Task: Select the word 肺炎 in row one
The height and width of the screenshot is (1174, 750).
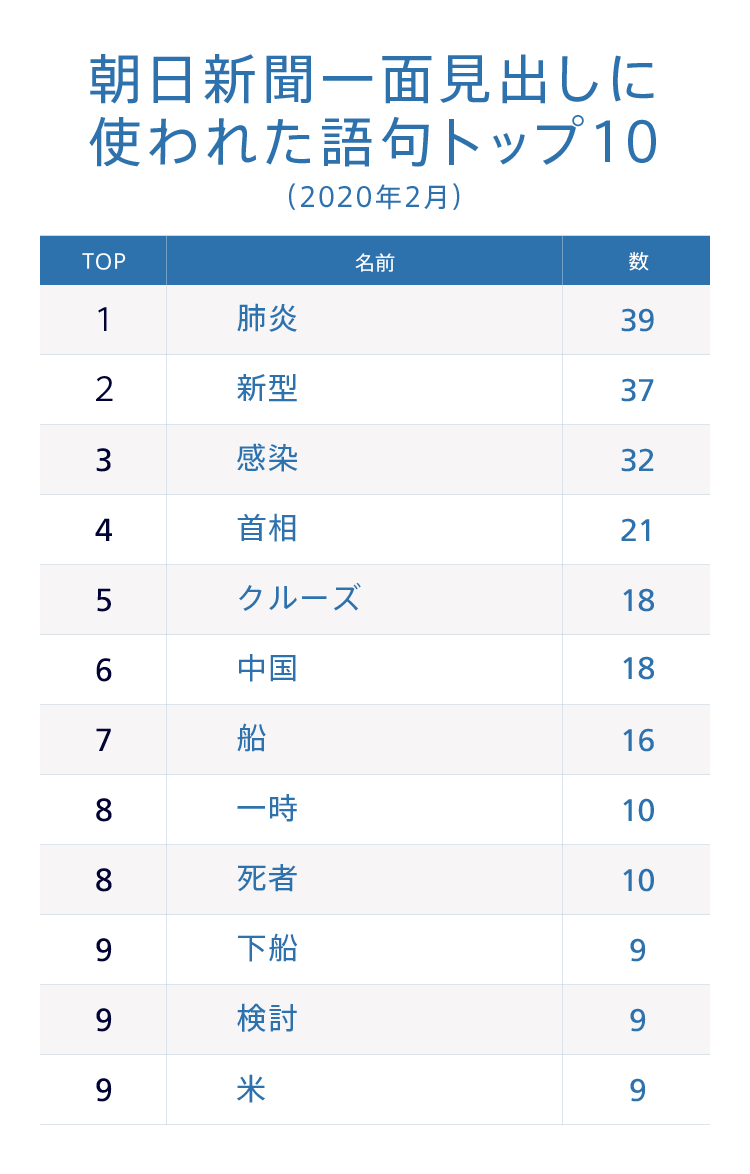Action: (x=267, y=319)
